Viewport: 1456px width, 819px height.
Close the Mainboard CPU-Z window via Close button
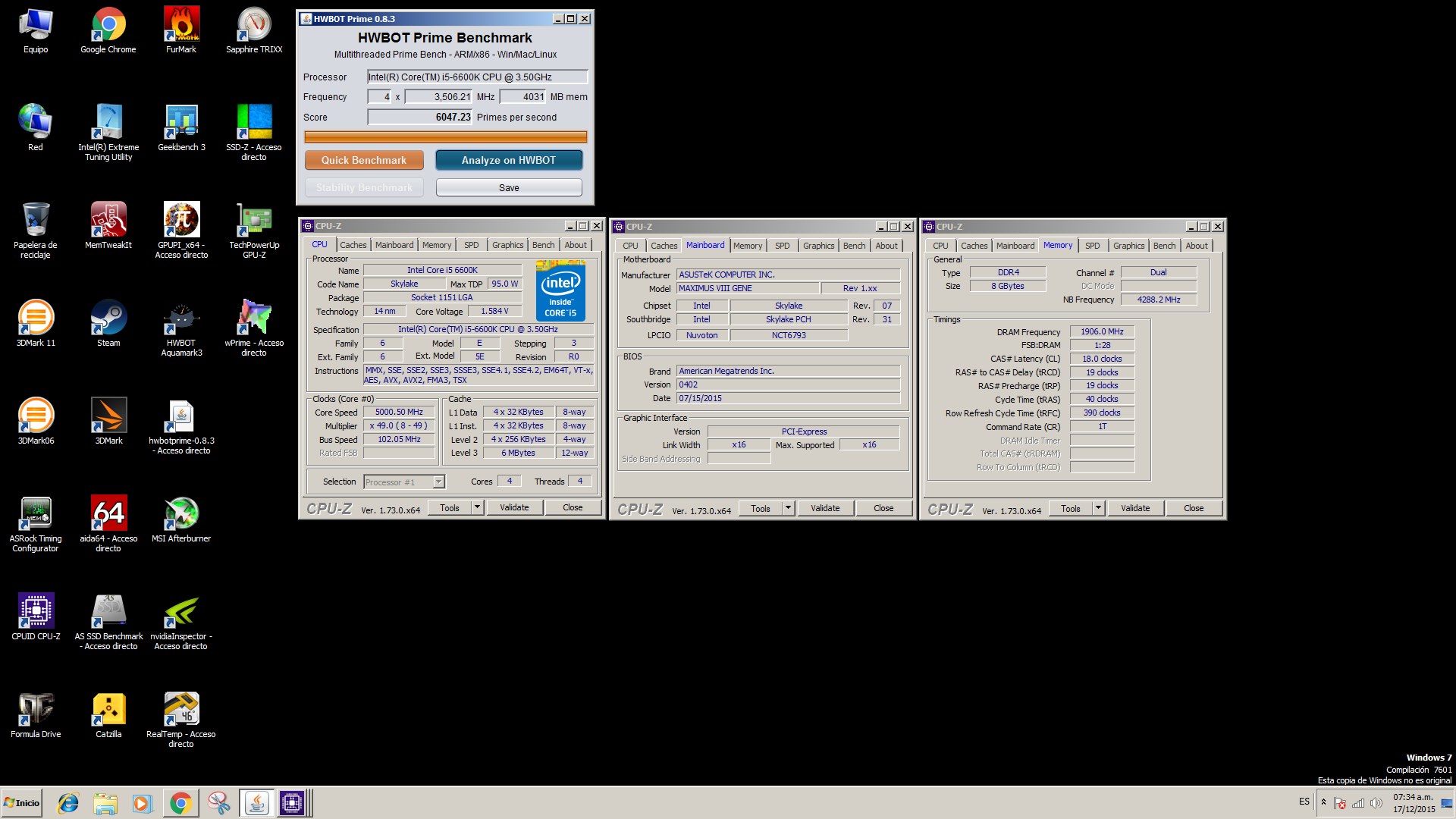click(x=883, y=508)
